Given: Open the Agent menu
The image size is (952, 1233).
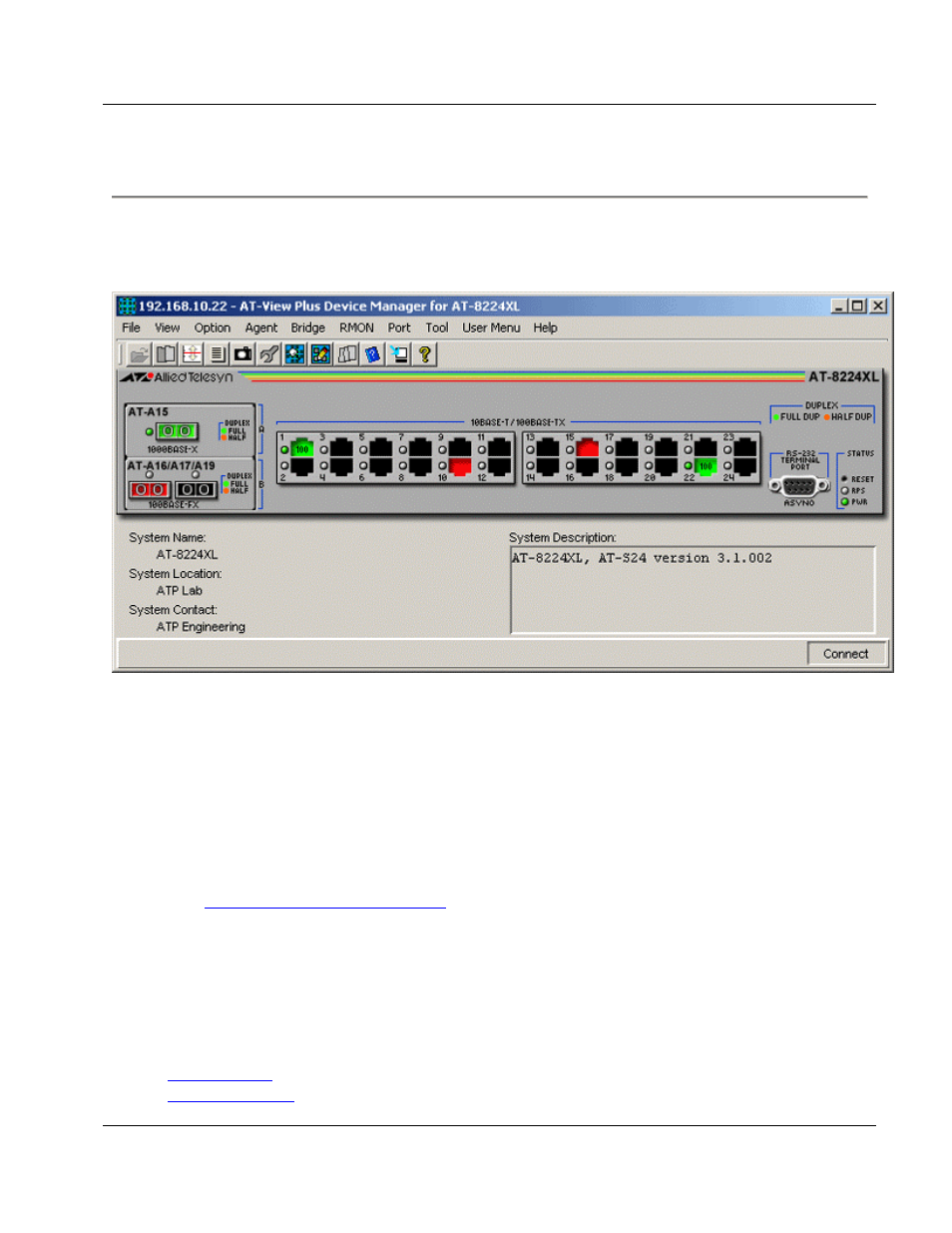Looking at the screenshot, I should point(261,327).
